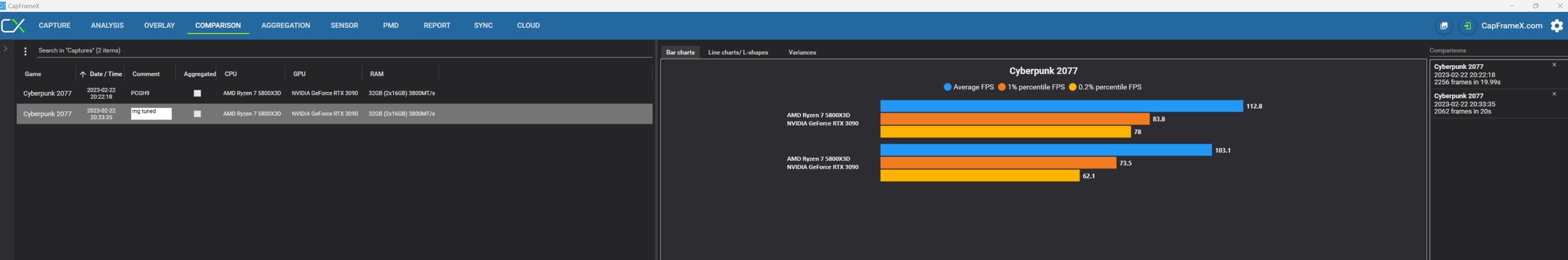Select the PCGH9 comment cell

click(140, 93)
